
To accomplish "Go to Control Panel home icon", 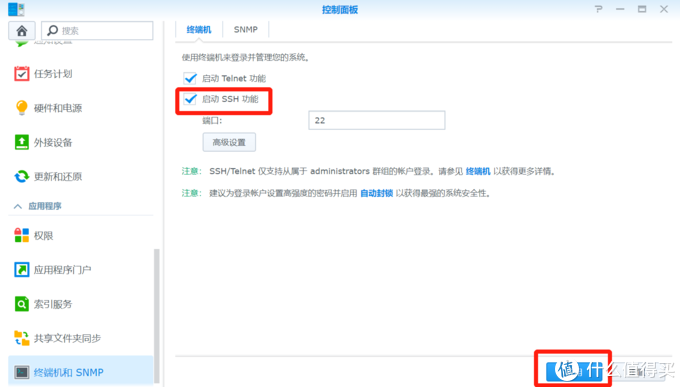I will (22, 31).
